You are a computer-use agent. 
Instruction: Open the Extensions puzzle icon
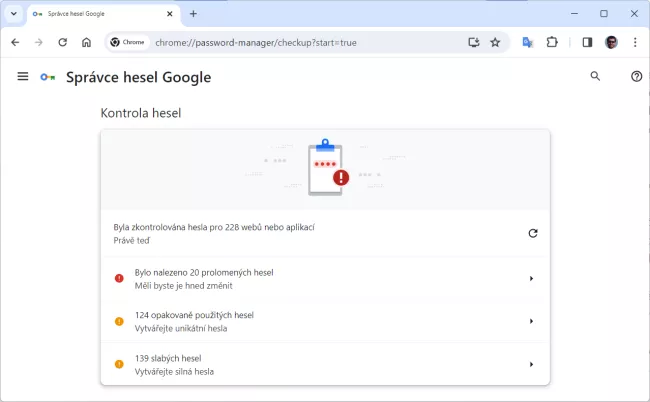click(x=551, y=43)
